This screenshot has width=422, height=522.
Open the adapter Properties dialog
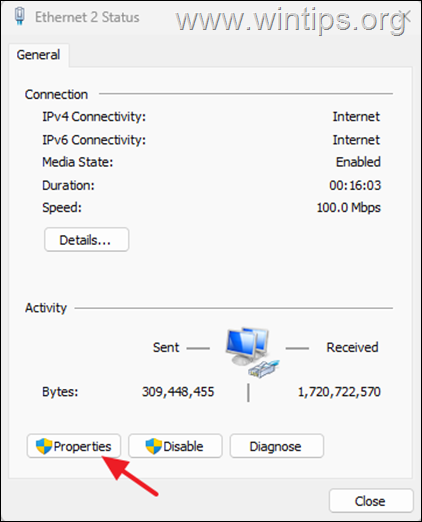(x=74, y=446)
